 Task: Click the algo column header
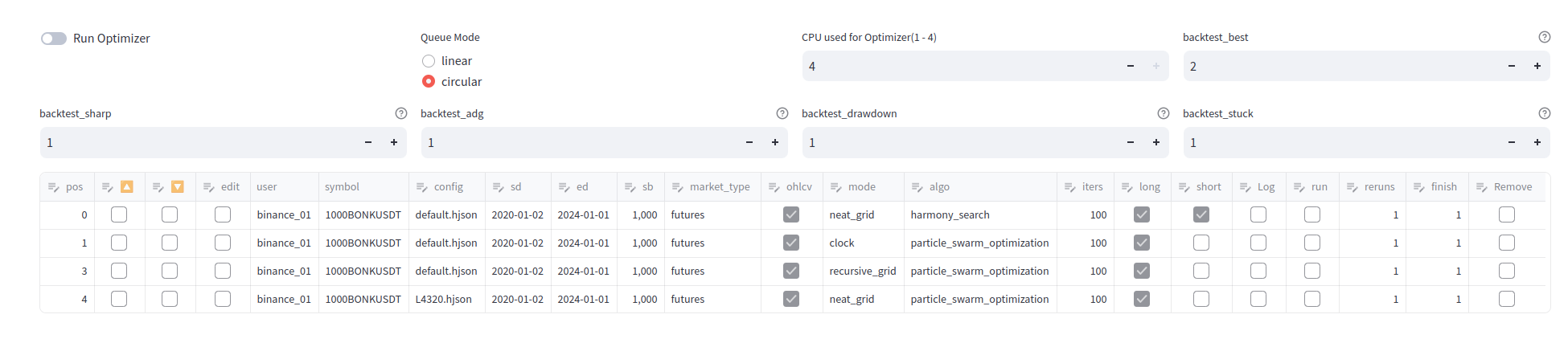pyautogui.click(x=939, y=186)
